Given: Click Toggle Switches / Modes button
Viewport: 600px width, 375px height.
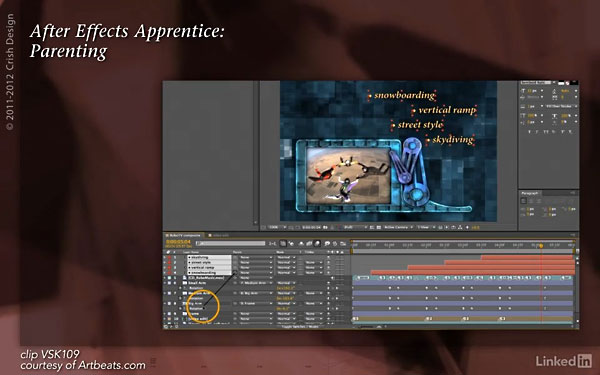Looking at the screenshot, I should 300,327.
